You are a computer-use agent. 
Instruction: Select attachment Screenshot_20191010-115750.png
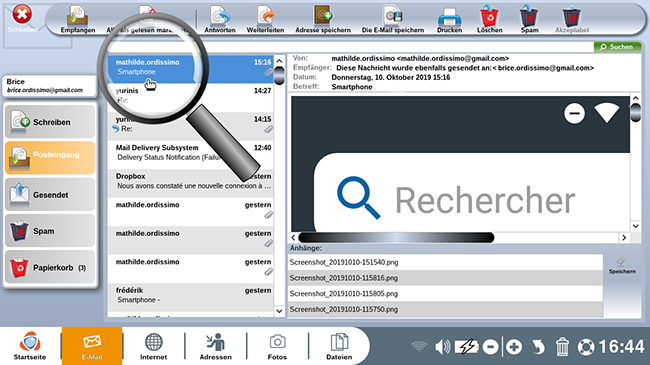[445, 309]
